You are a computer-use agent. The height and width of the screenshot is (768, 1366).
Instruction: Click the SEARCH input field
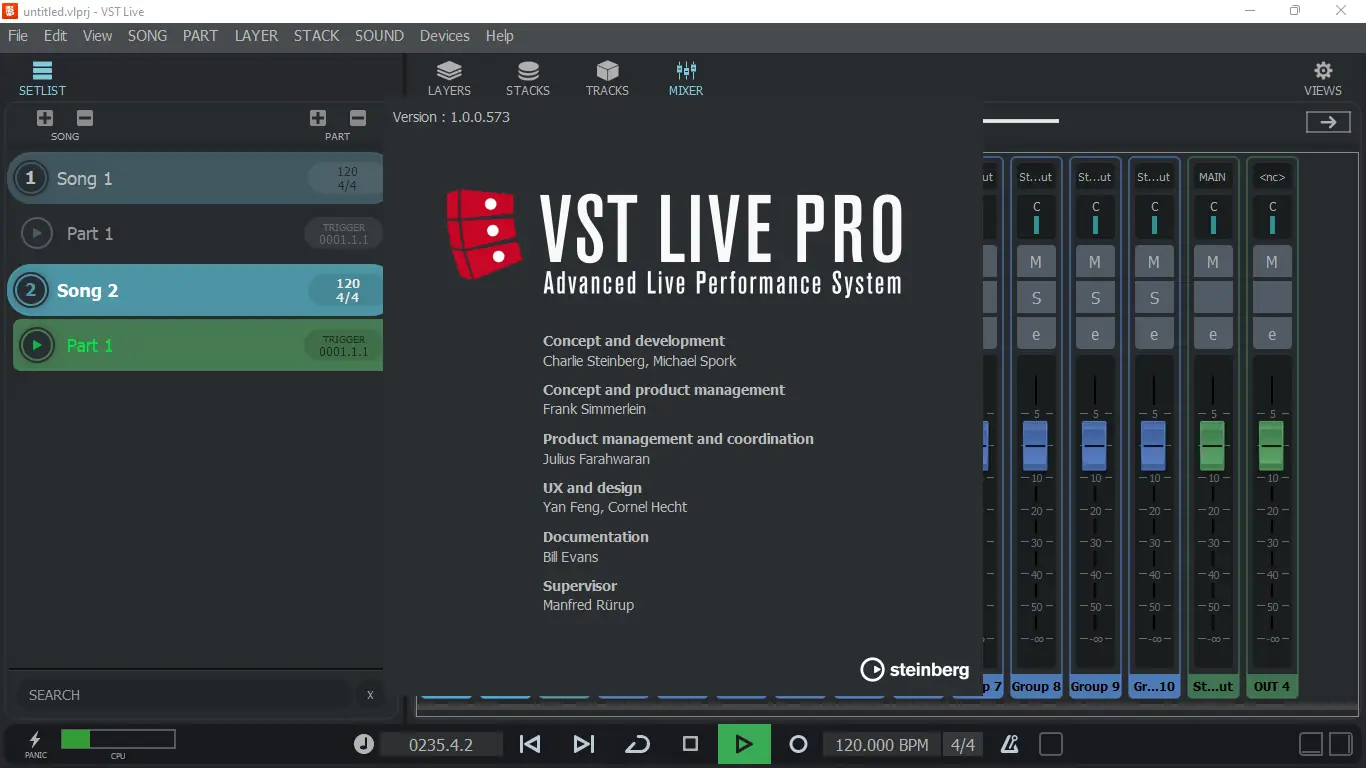pyautogui.click(x=184, y=695)
